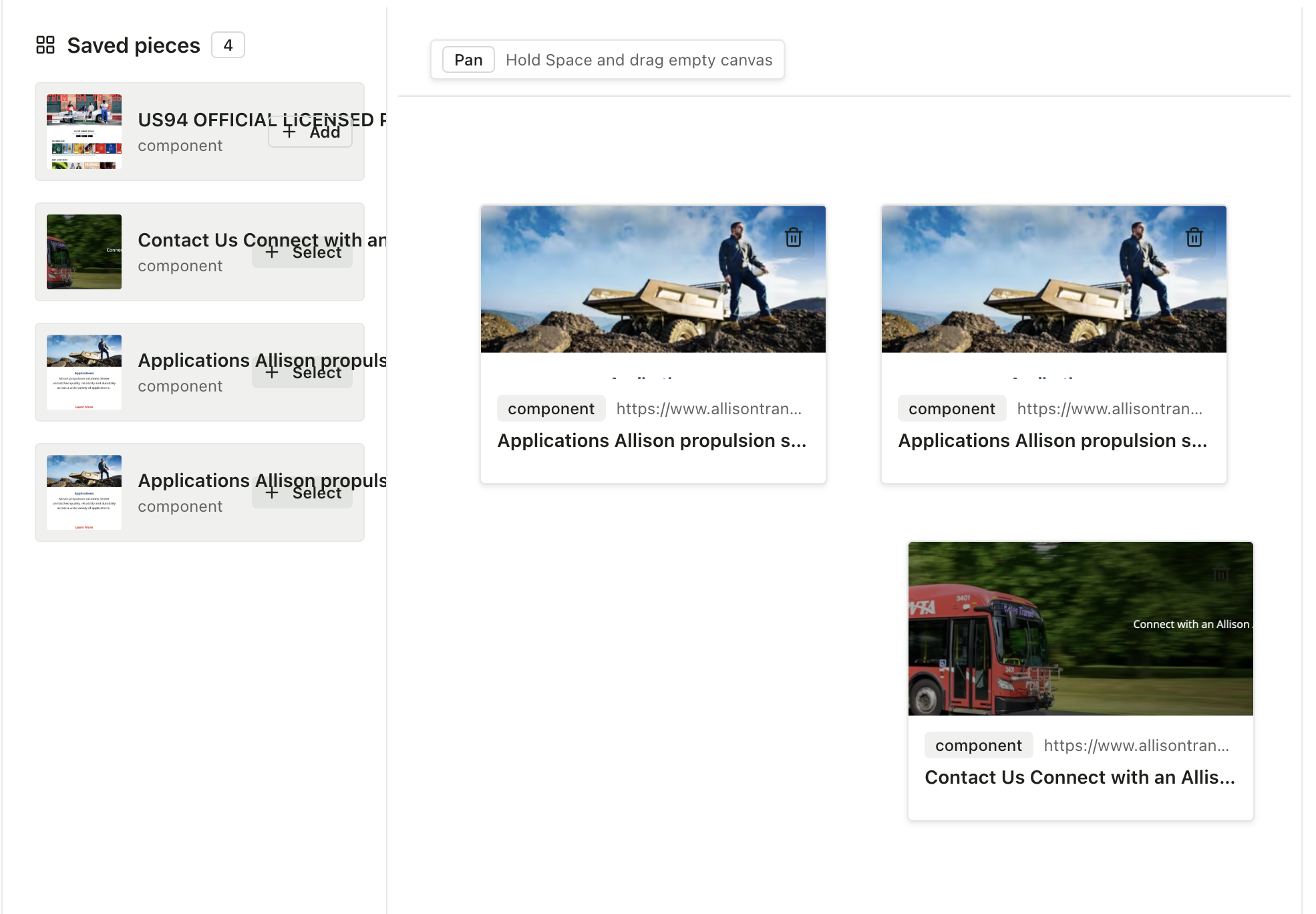Image resolution: width=1316 pixels, height=914 pixels.
Task: Click Select on the fourth saved piece
Action: pos(303,492)
